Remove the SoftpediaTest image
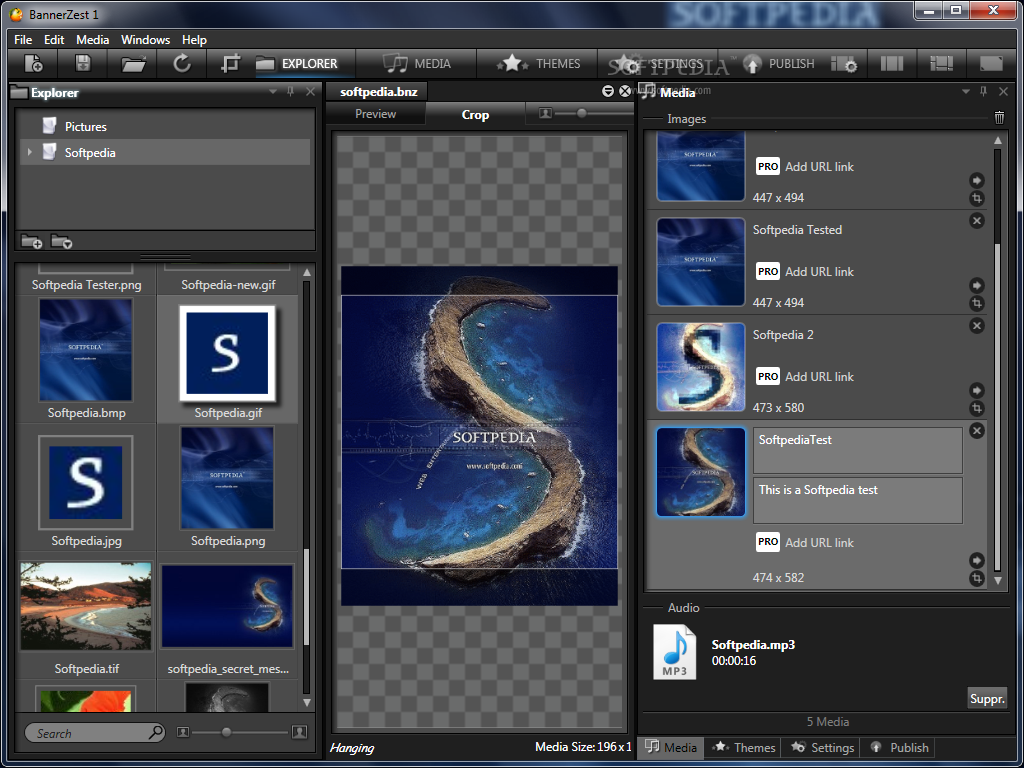1024x768 pixels. tap(977, 430)
